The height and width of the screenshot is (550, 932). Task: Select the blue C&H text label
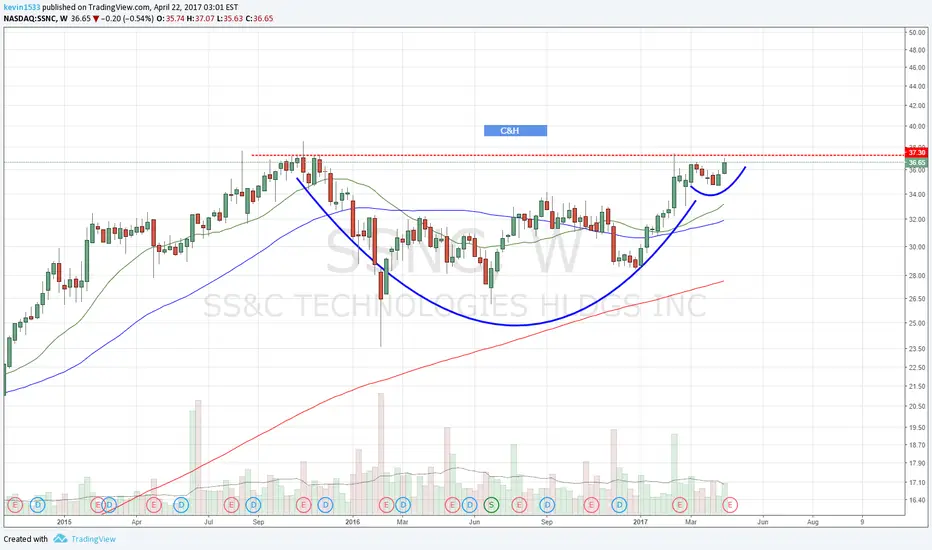pyautogui.click(x=515, y=131)
